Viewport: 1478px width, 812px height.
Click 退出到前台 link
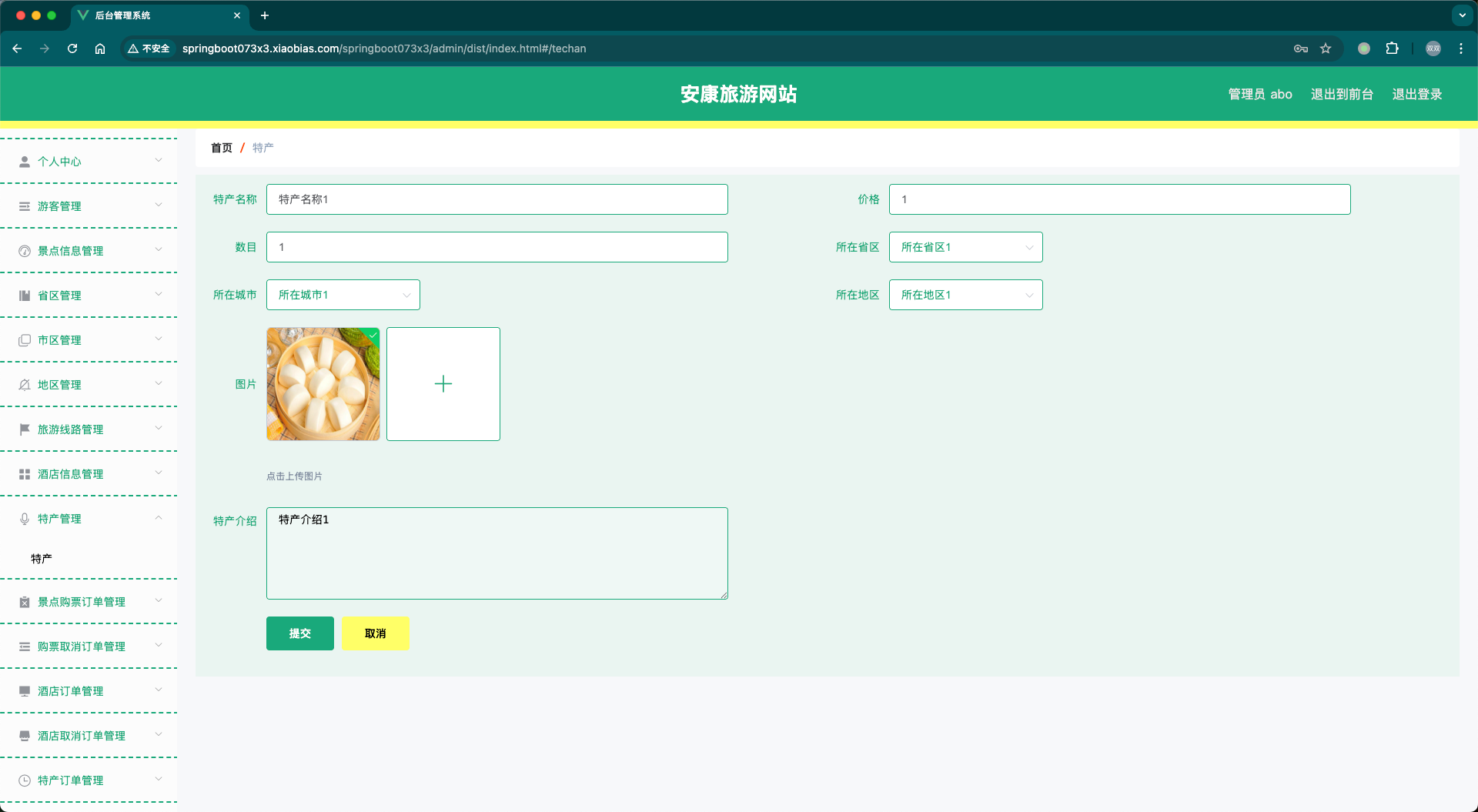coord(1342,94)
